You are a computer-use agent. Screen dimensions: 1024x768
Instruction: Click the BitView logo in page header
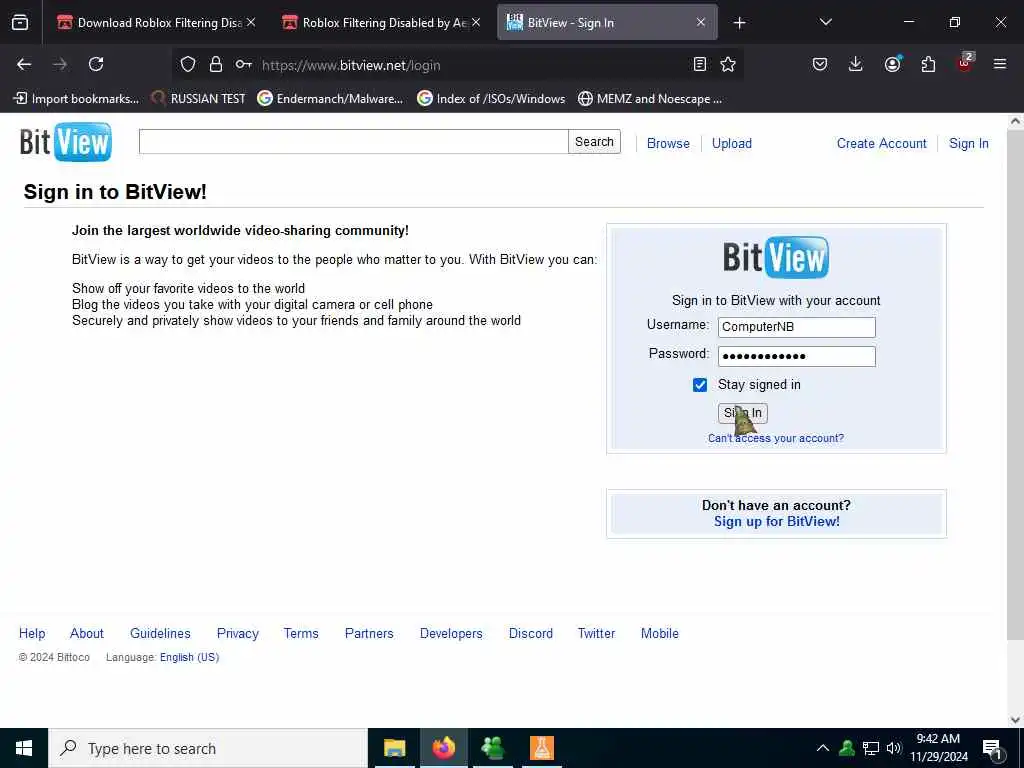[x=66, y=142]
